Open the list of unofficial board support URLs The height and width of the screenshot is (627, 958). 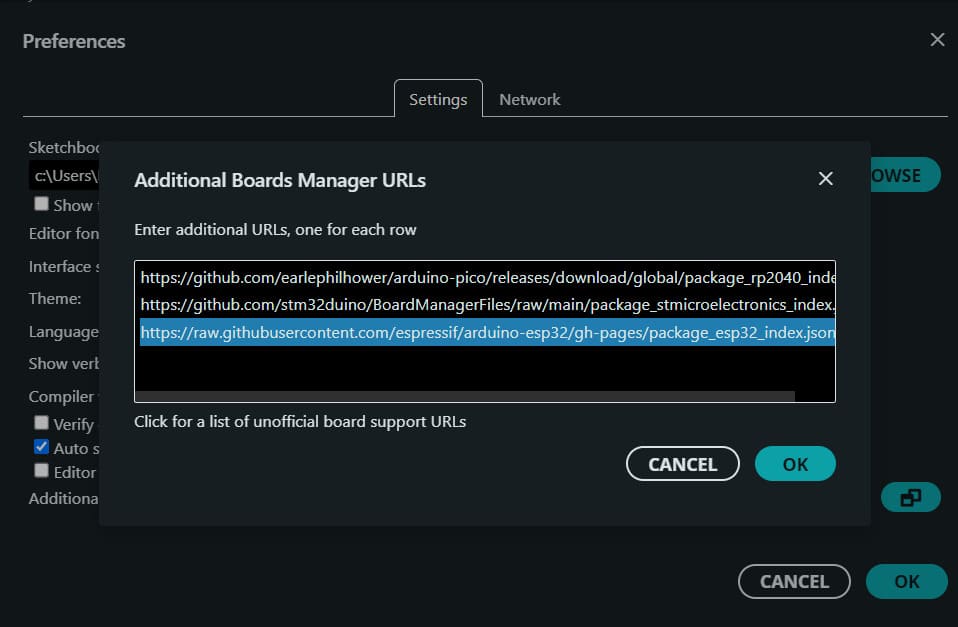(x=299, y=421)
